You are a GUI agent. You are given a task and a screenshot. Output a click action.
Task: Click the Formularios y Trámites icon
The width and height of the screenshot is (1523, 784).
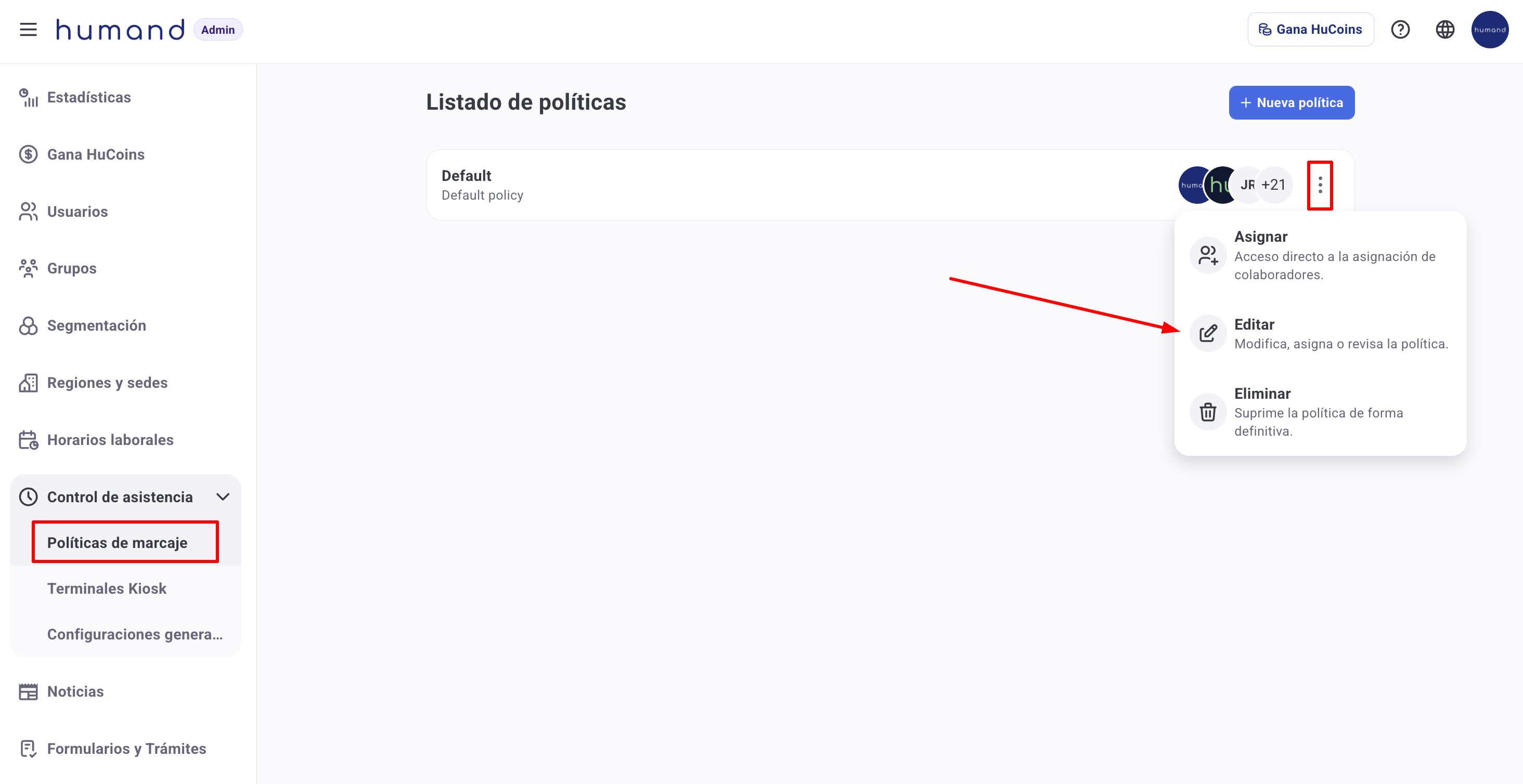[x=28, y=749]
